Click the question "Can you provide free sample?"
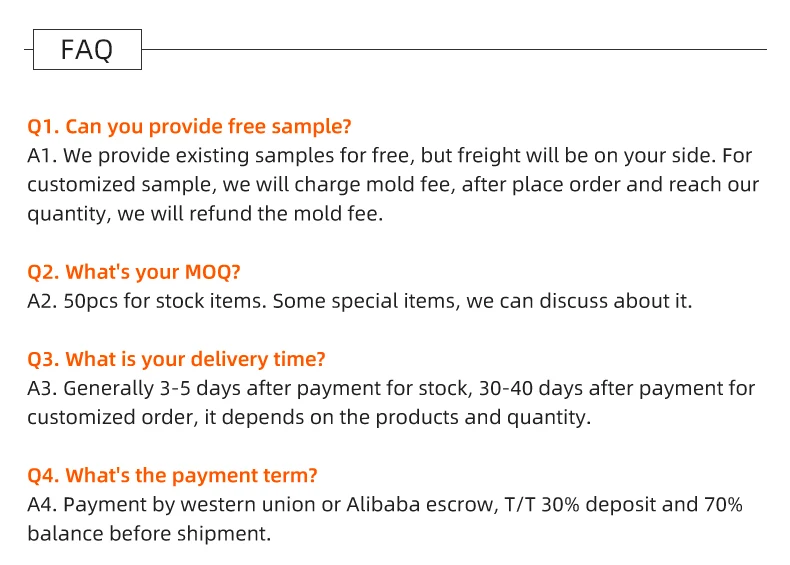 pos(208,127)
